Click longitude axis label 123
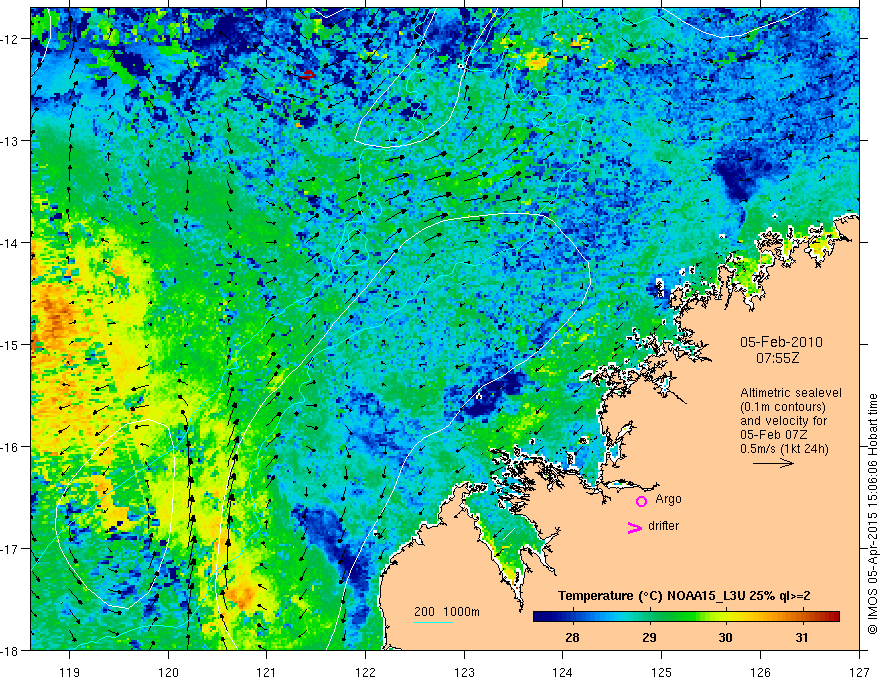 click(464, 672)
